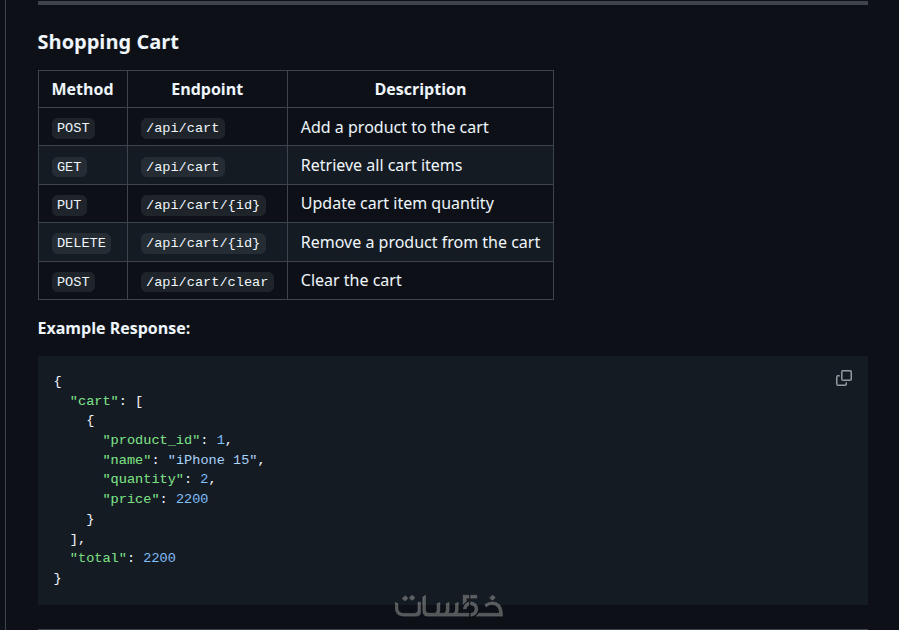Click "Remove a product from the cart" text
Screen dimensions: 899x630
tap(420, 242)
